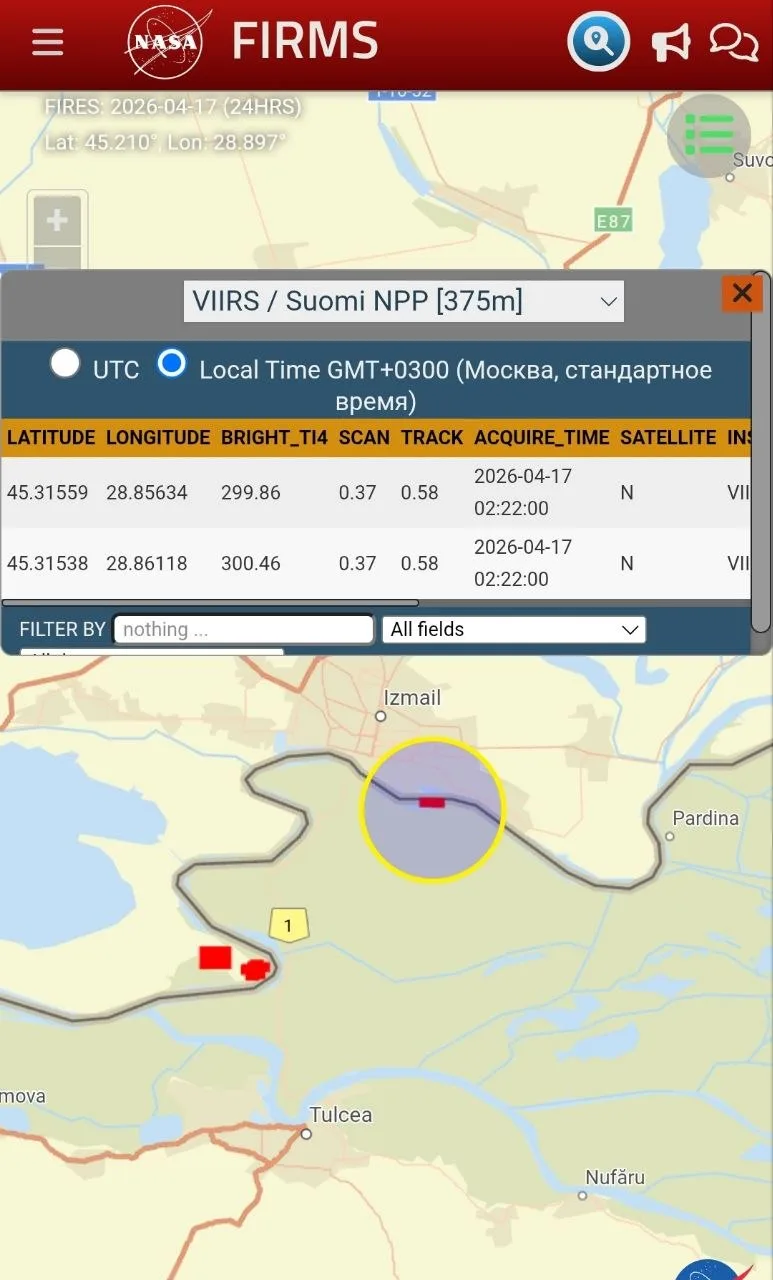Click the Filter By text input
The image size is (773, 1280).
click(x=243, y=629)
